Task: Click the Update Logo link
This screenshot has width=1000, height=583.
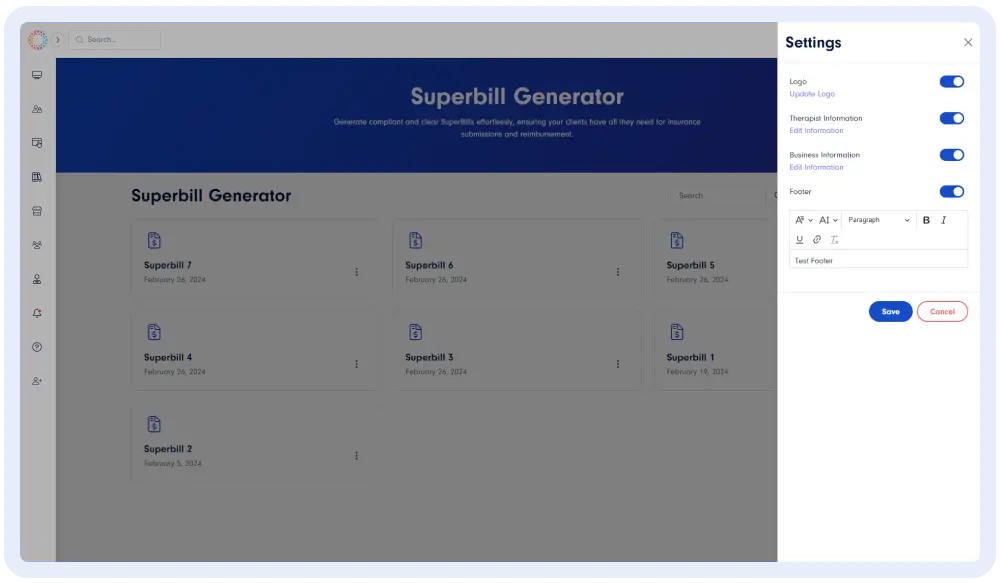Action: 812,94
